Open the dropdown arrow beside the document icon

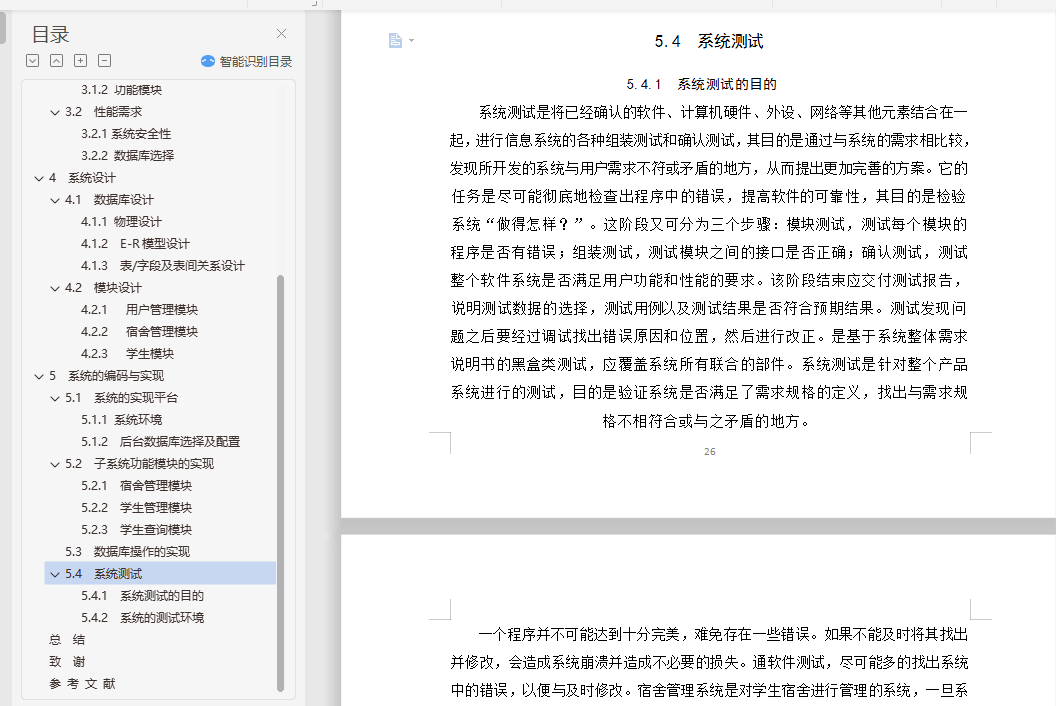411,41
